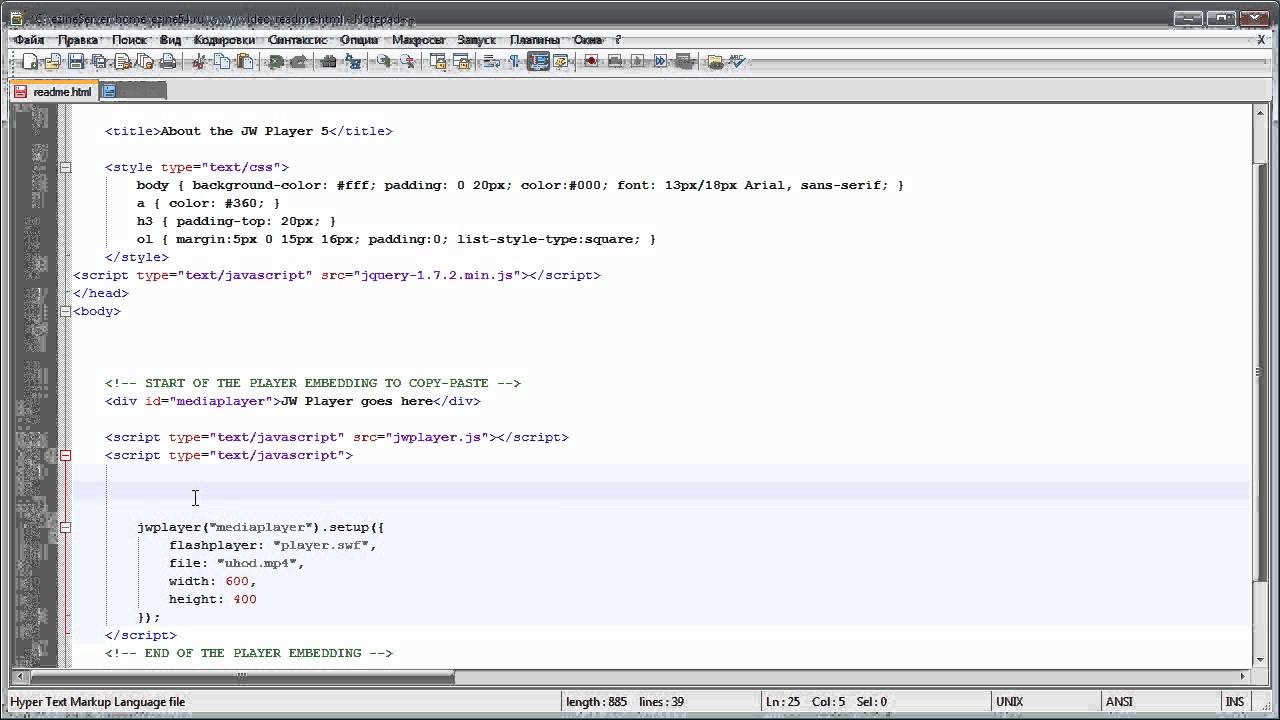Open the Окна menu
The image size is (1280, 720).
coord(588,40)
